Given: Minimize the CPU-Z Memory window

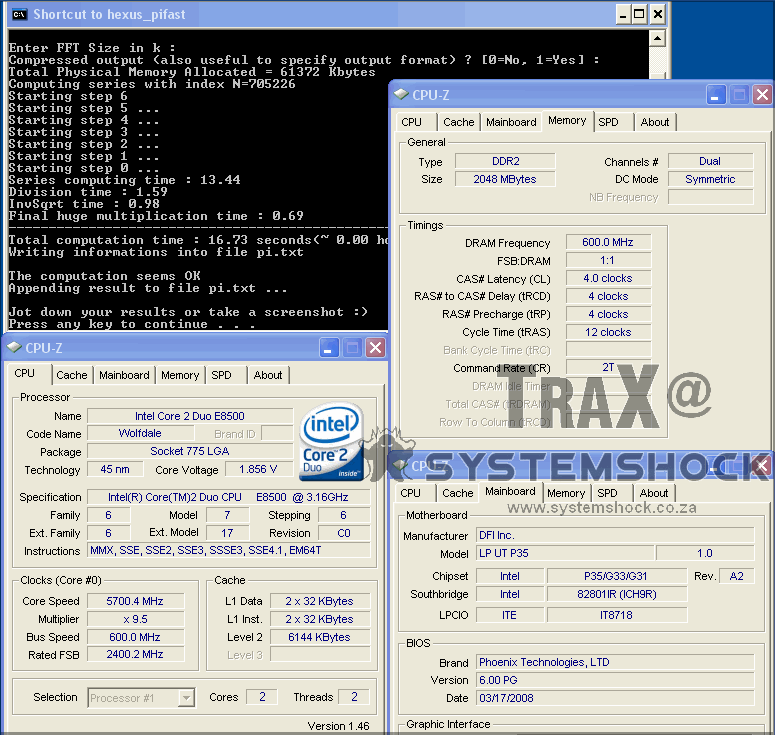Looking at the screenshot, I should [715, 95].
